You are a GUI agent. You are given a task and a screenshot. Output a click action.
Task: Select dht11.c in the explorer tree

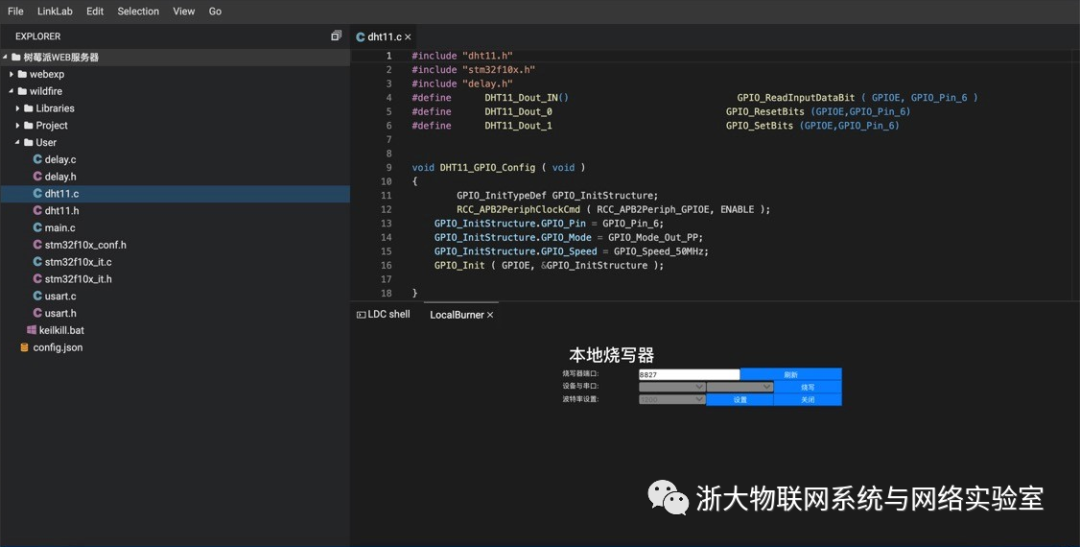tap(175, 194)
